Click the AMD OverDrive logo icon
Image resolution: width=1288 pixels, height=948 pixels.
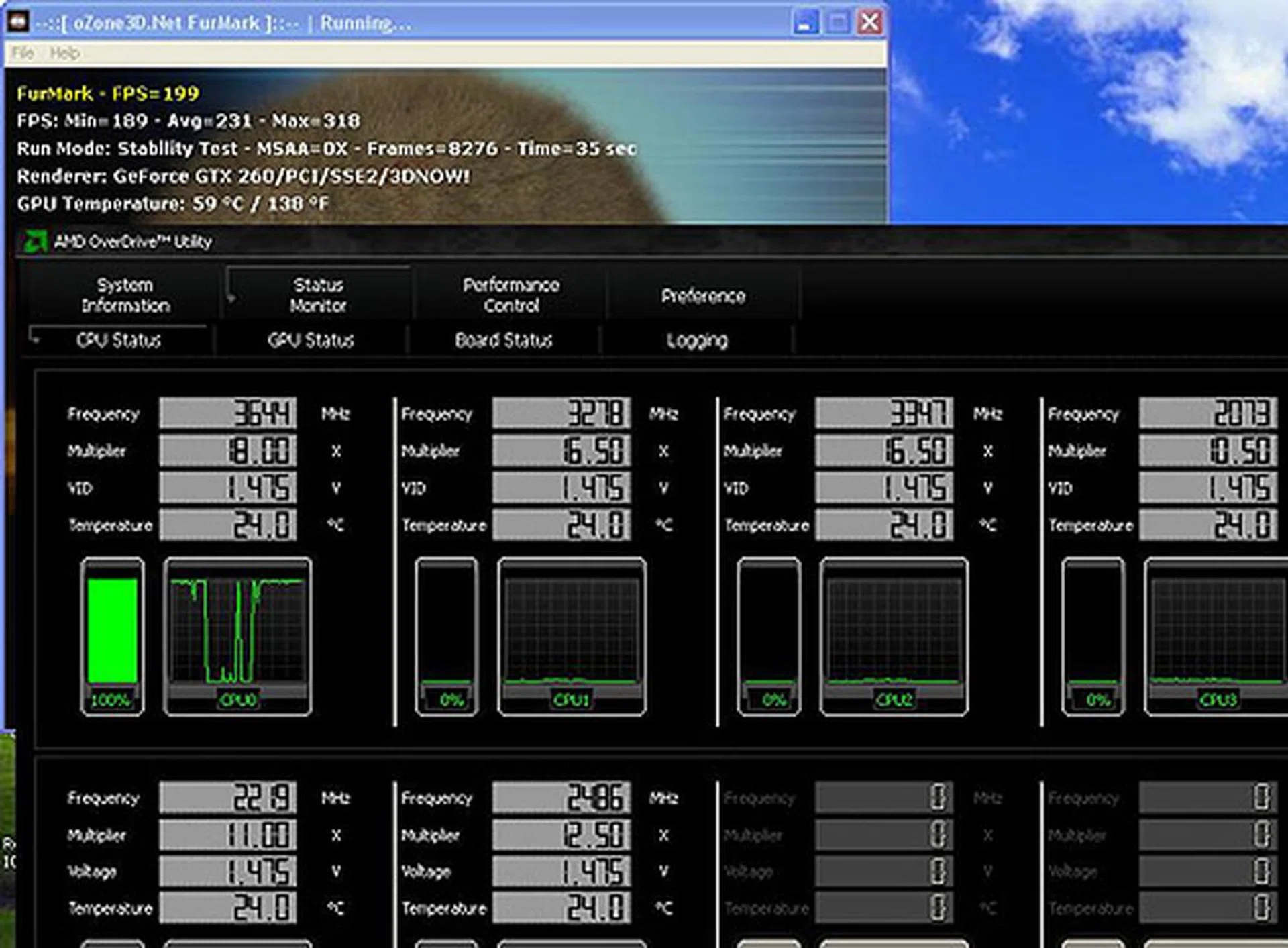(36, 242)
